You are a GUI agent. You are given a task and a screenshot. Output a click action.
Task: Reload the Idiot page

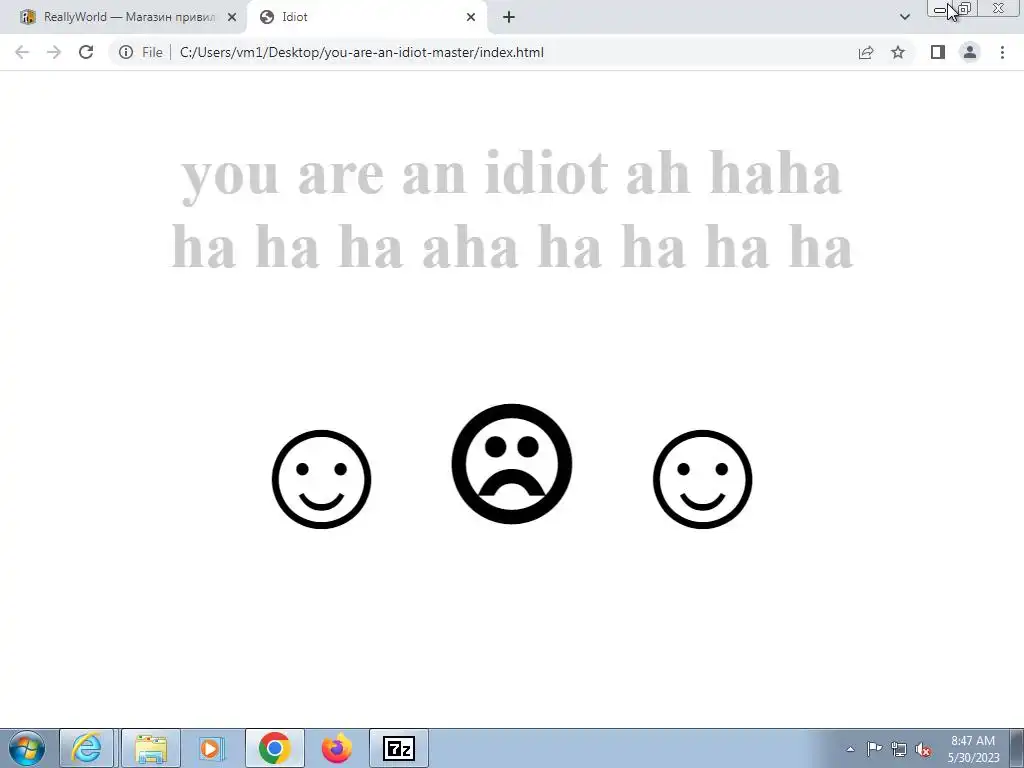point(86,52)
